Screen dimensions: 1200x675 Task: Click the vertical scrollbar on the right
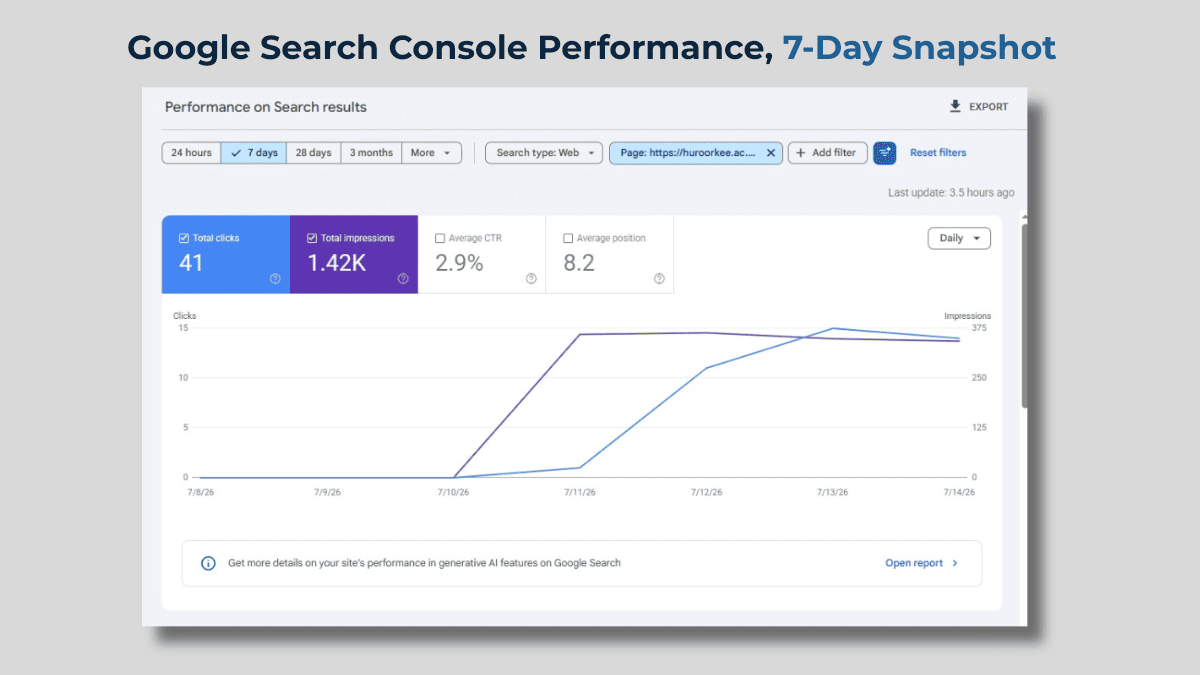click(x=1023, y=315)
